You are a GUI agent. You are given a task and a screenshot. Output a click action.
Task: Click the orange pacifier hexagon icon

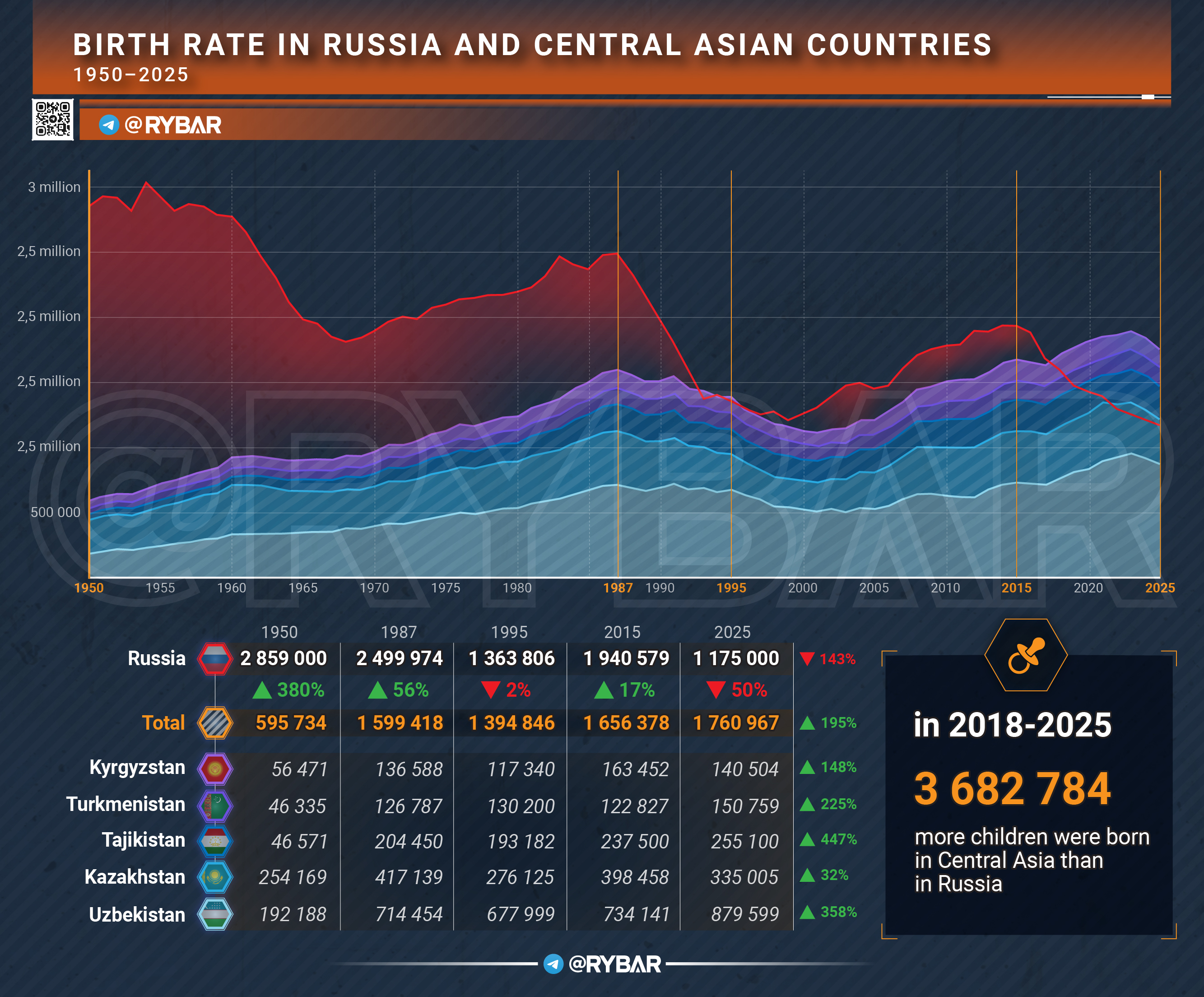[x=1026, y=655]
